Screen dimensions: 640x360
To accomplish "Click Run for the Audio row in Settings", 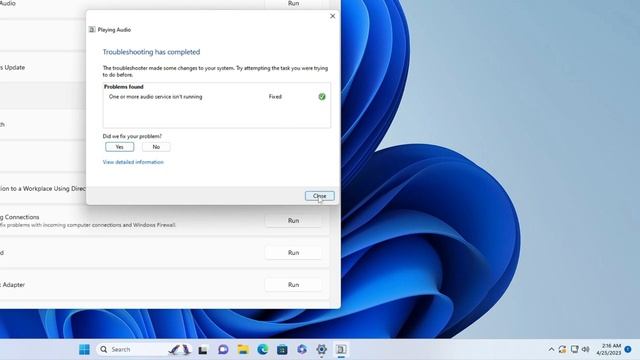I will point(293,3).
